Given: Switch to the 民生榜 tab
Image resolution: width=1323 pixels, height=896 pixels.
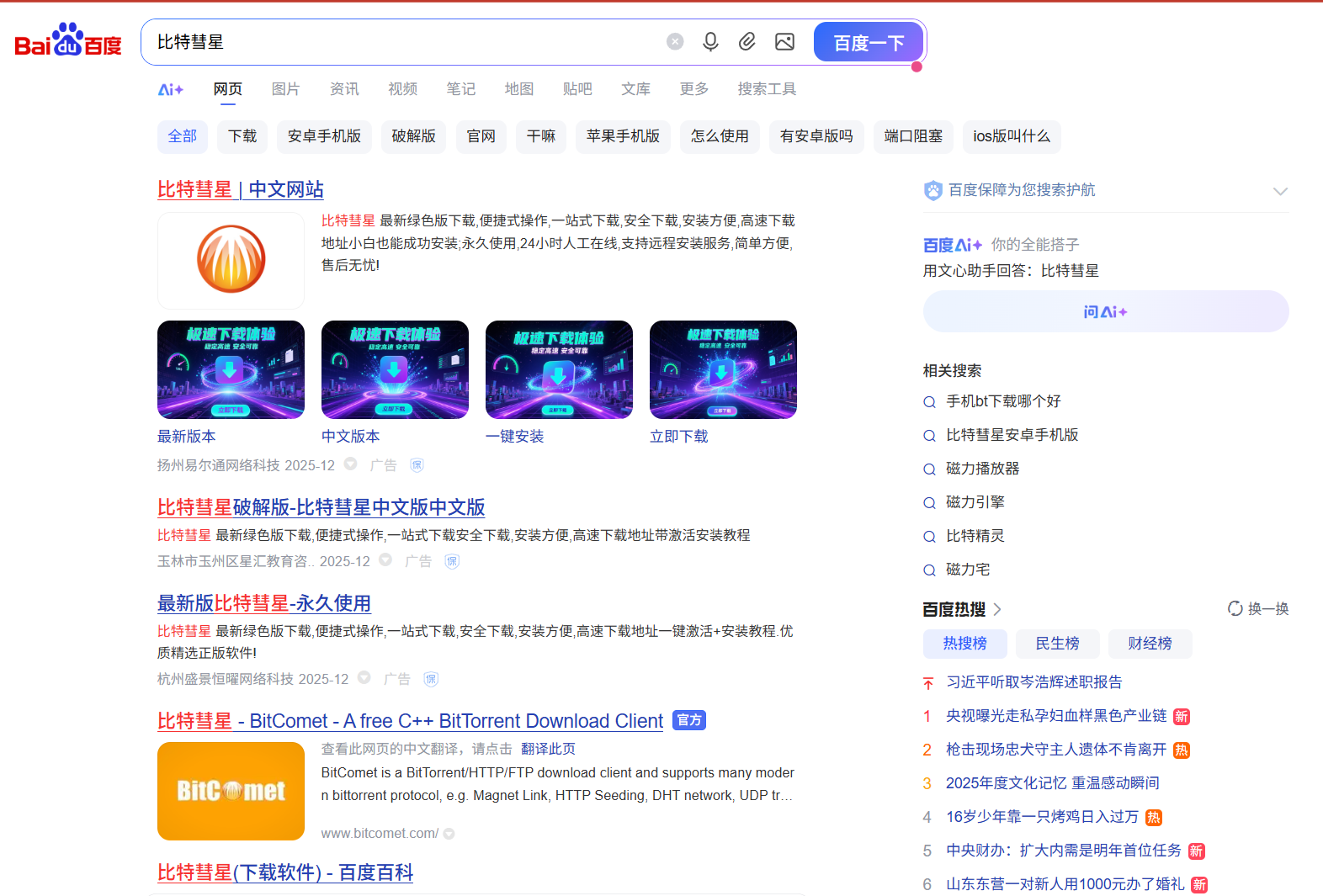Looking at the screenshot, I should tap(1057, 644).
